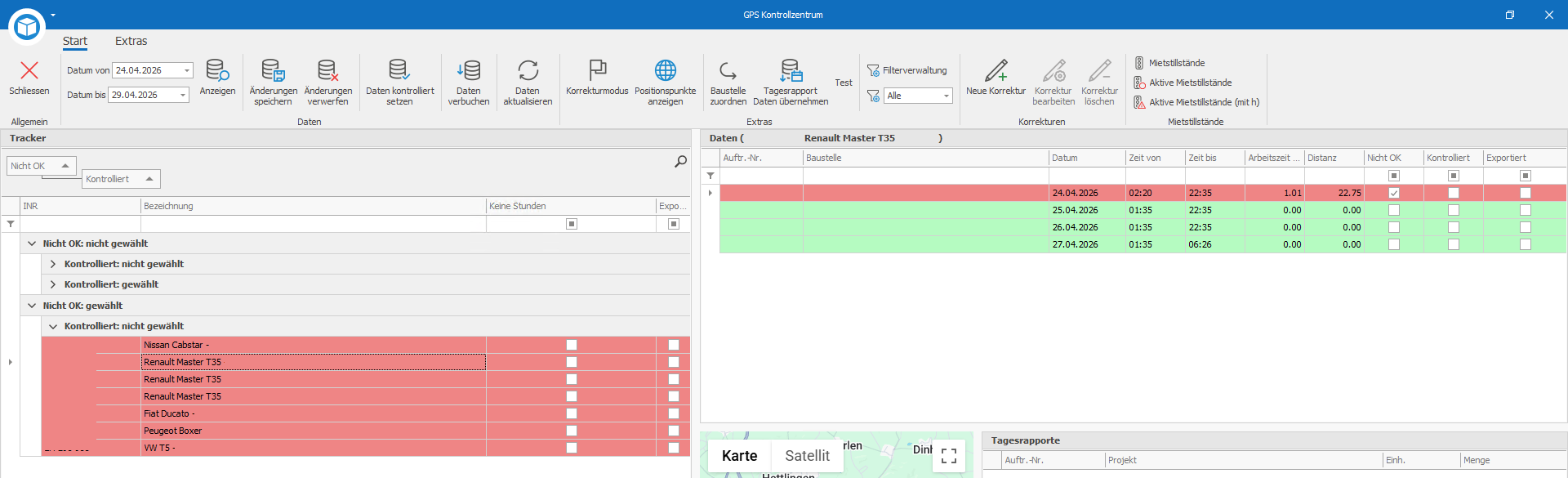
Task: Click Baustelle zuordnen arrow icon
Action: 728,70
